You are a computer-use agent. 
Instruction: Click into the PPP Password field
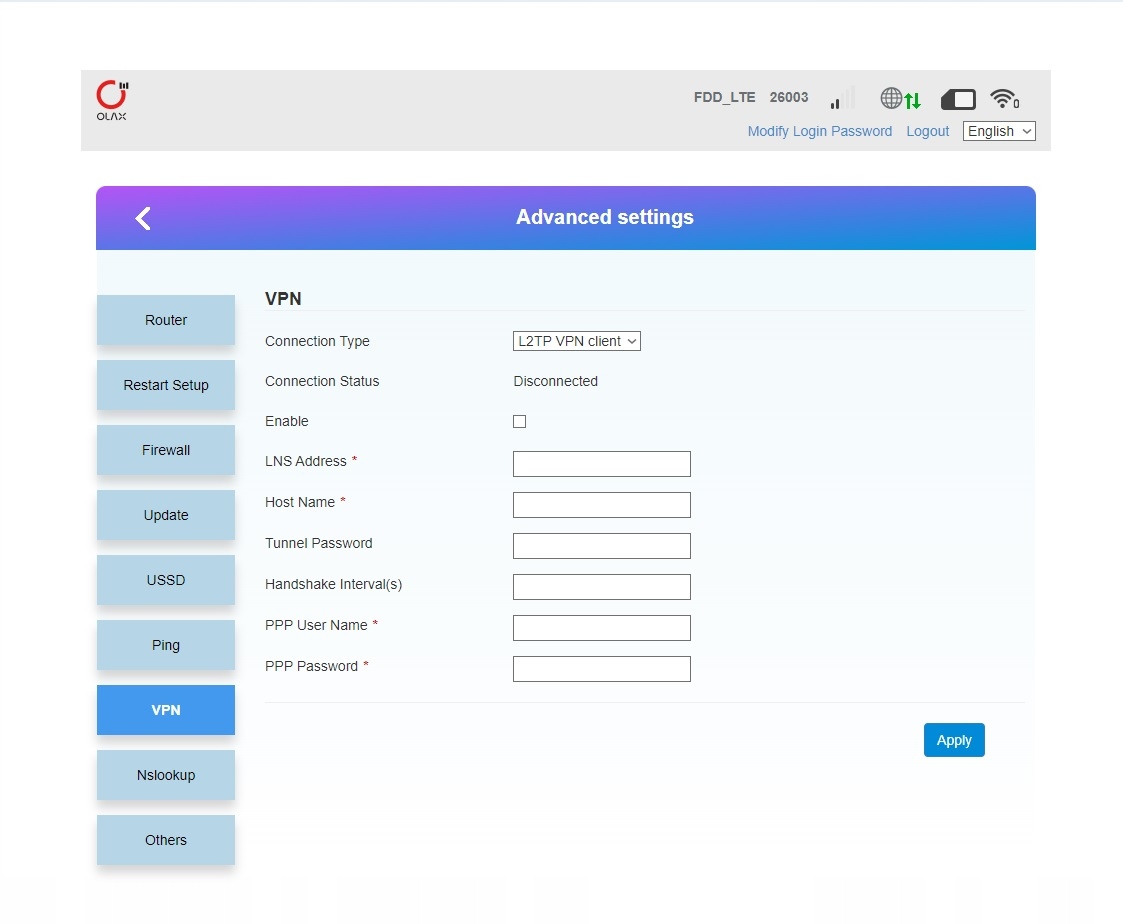tap(602, 669)
